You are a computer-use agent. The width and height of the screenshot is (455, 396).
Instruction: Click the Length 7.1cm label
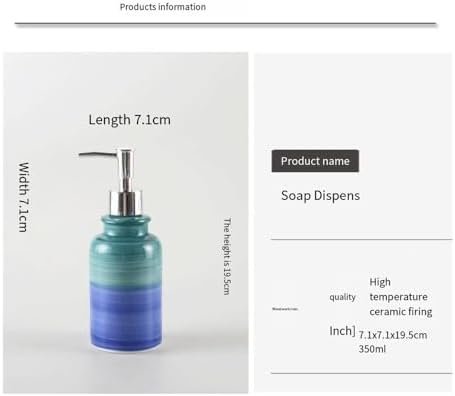coord(129,120)
